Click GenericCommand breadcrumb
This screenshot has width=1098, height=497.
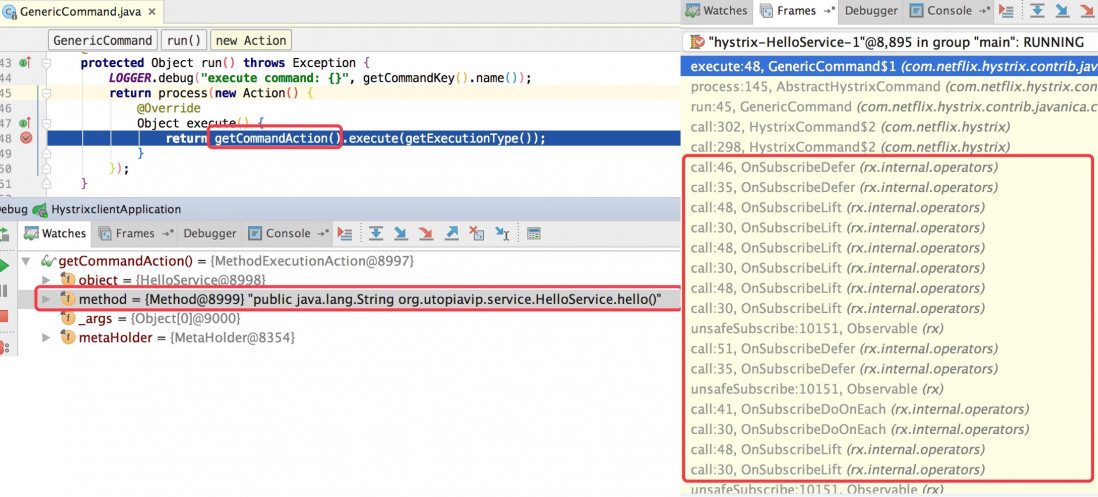(x=102, y=40)
